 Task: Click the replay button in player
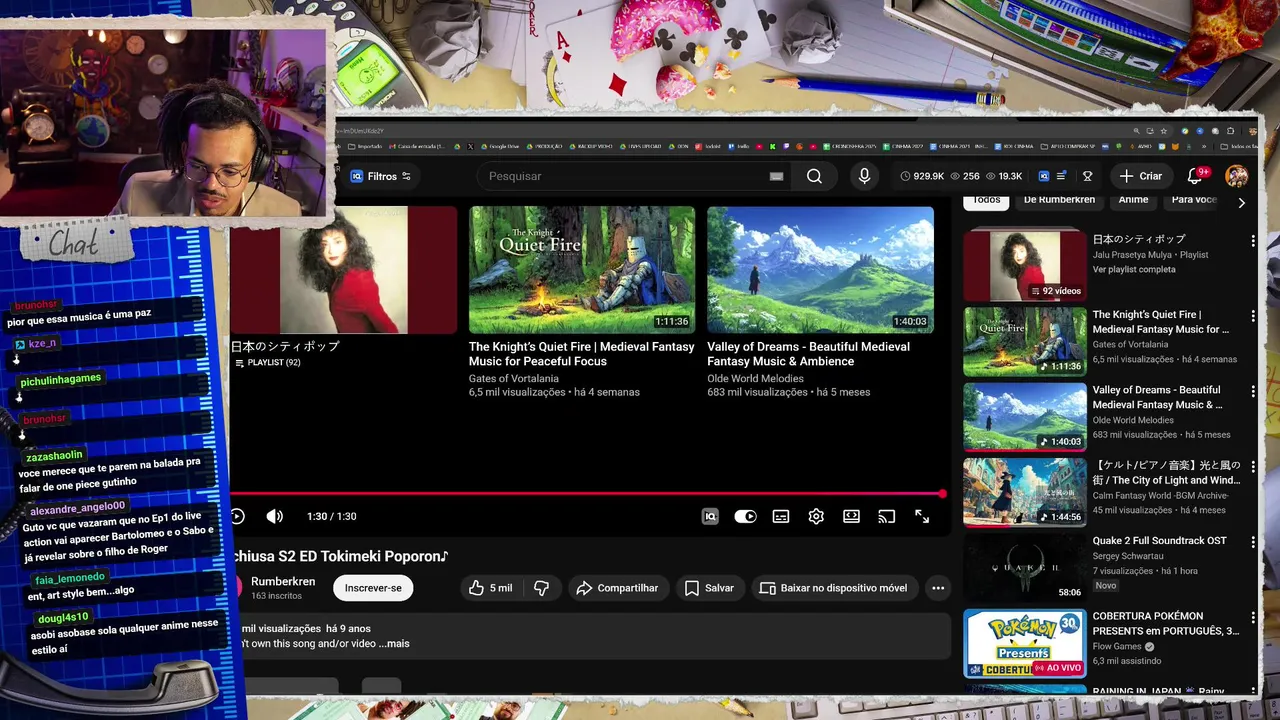(237, 516)
